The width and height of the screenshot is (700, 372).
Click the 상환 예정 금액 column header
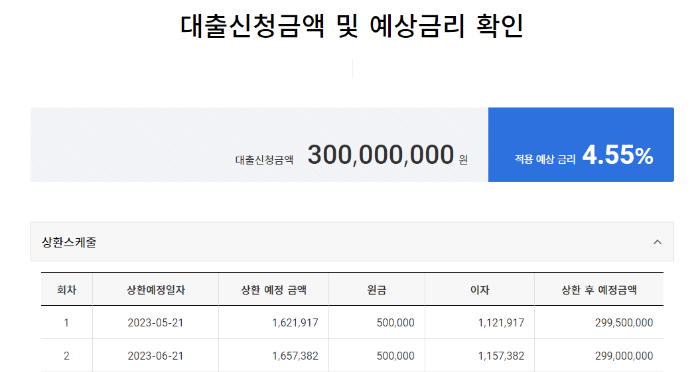[274, 290]
